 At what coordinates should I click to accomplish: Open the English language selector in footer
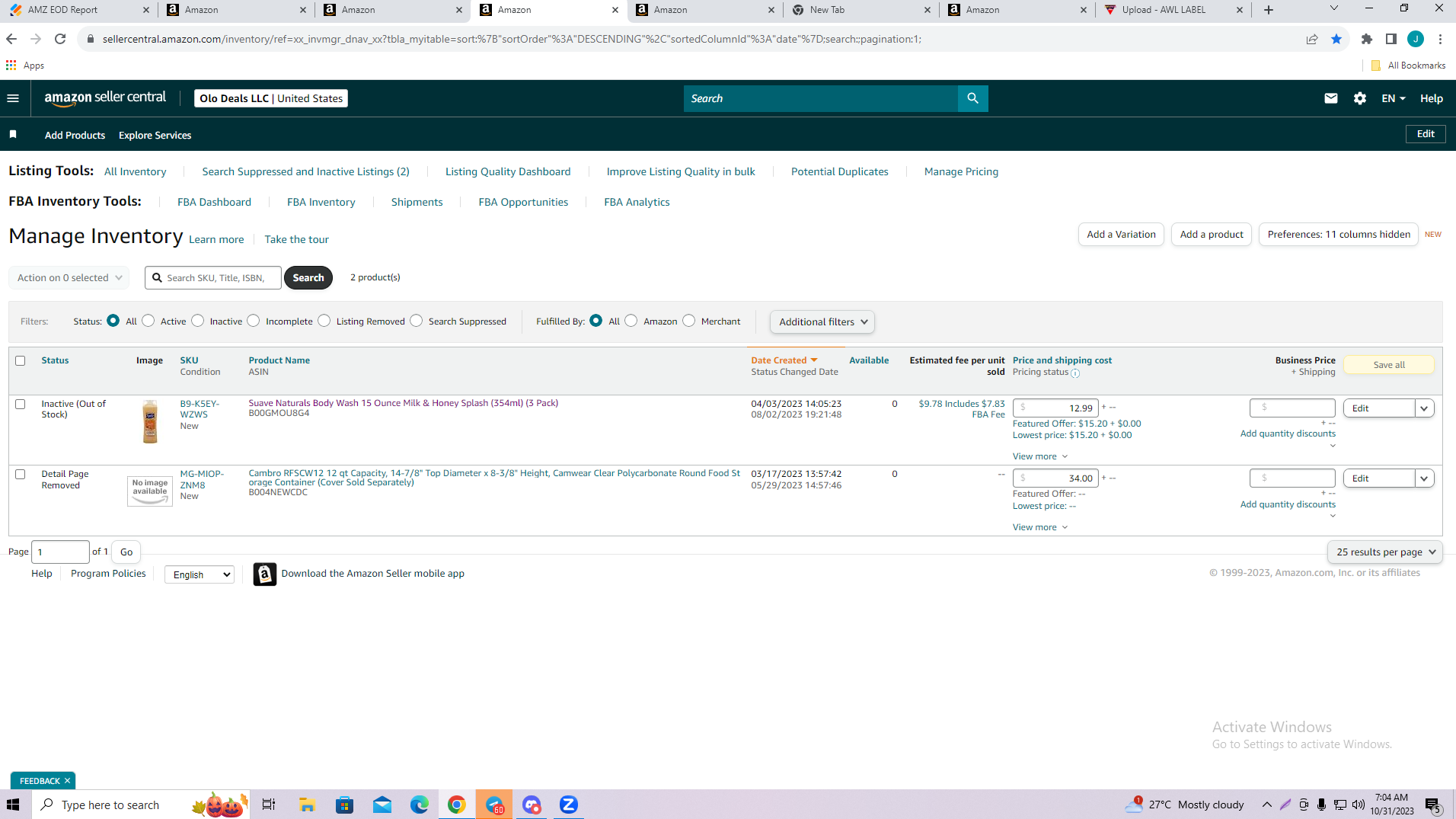tap(200, 574)
